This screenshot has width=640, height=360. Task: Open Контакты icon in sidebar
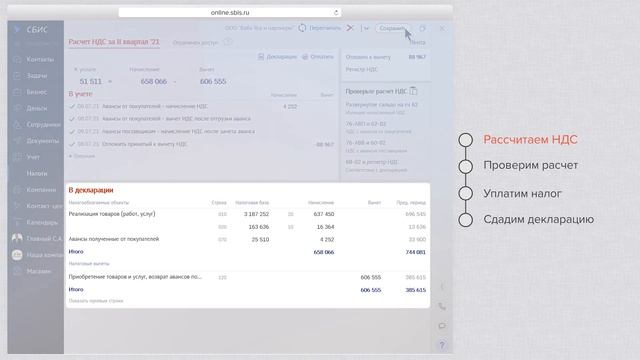pos(17,60)
